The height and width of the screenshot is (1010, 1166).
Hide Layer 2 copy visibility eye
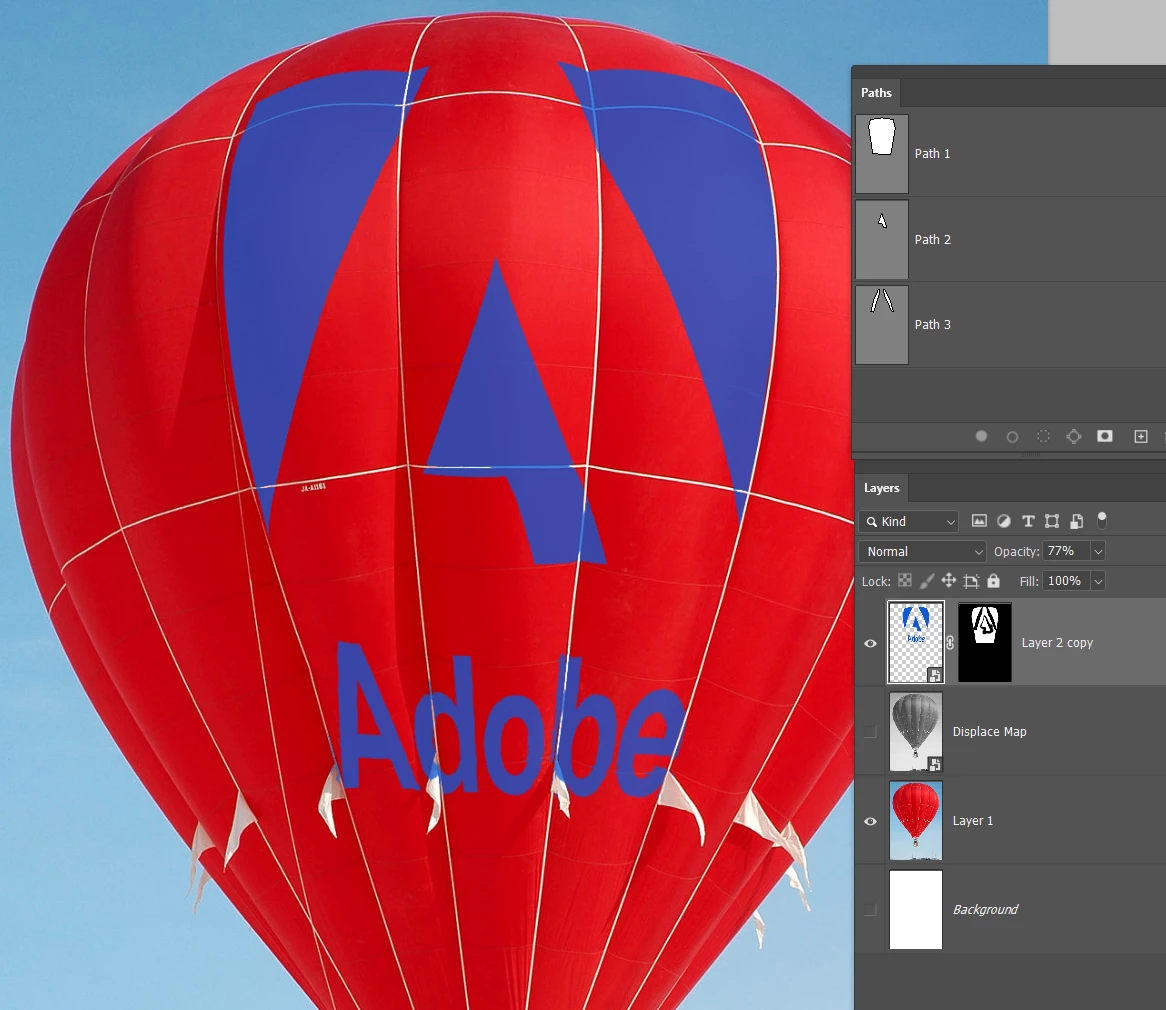coord(870,643)
